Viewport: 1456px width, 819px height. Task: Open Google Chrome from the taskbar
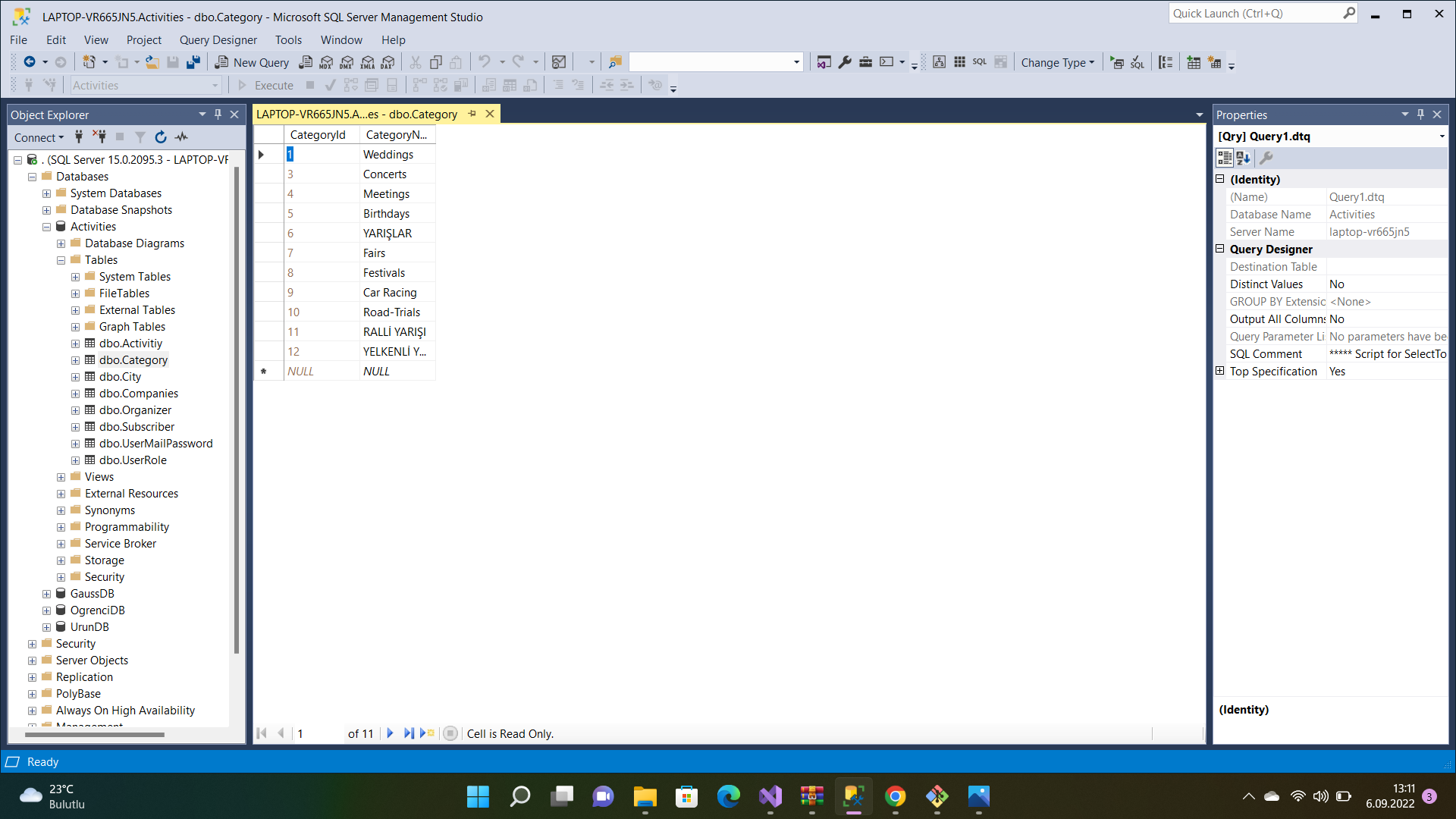point(895,796)
